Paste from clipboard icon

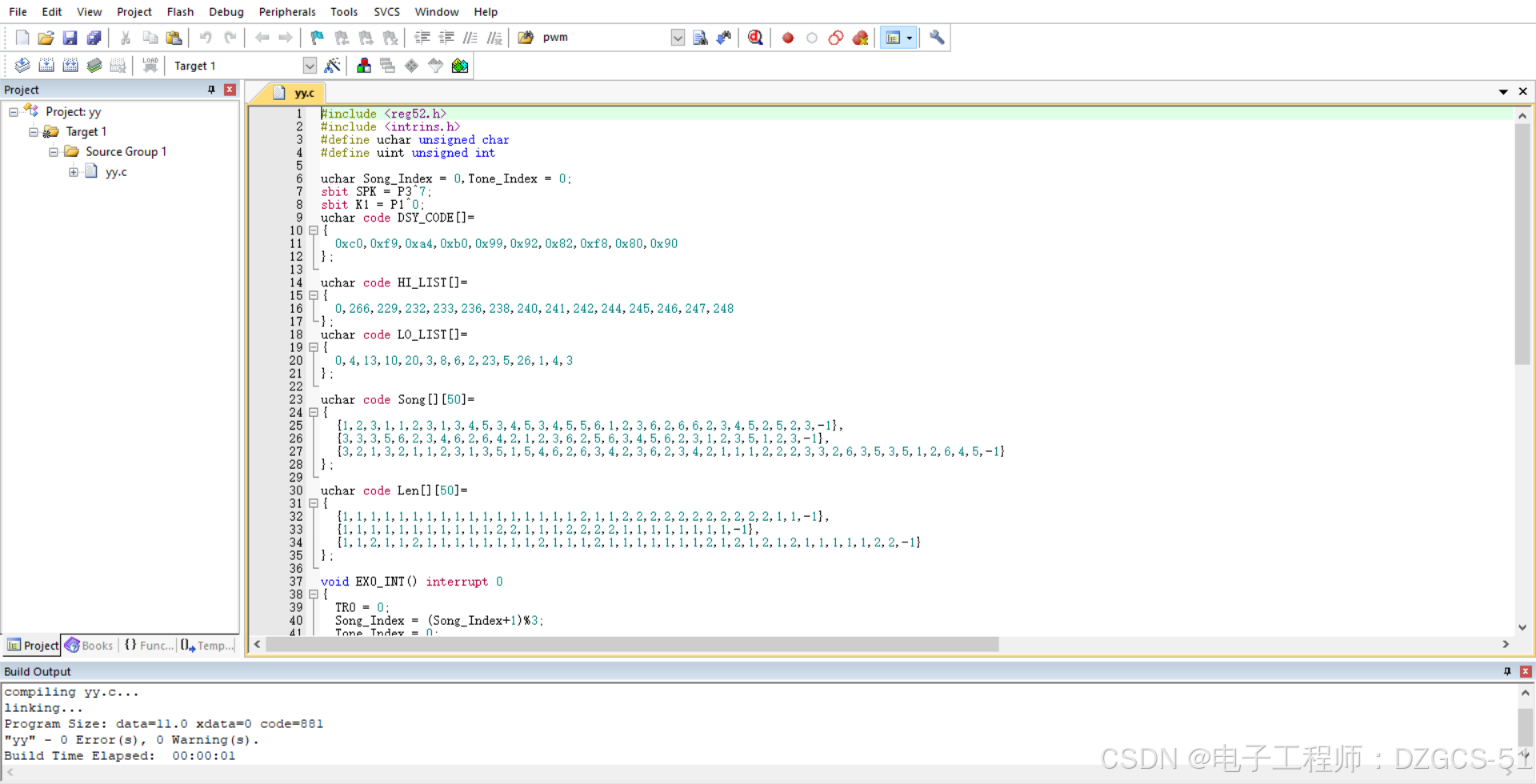[174, 38]
